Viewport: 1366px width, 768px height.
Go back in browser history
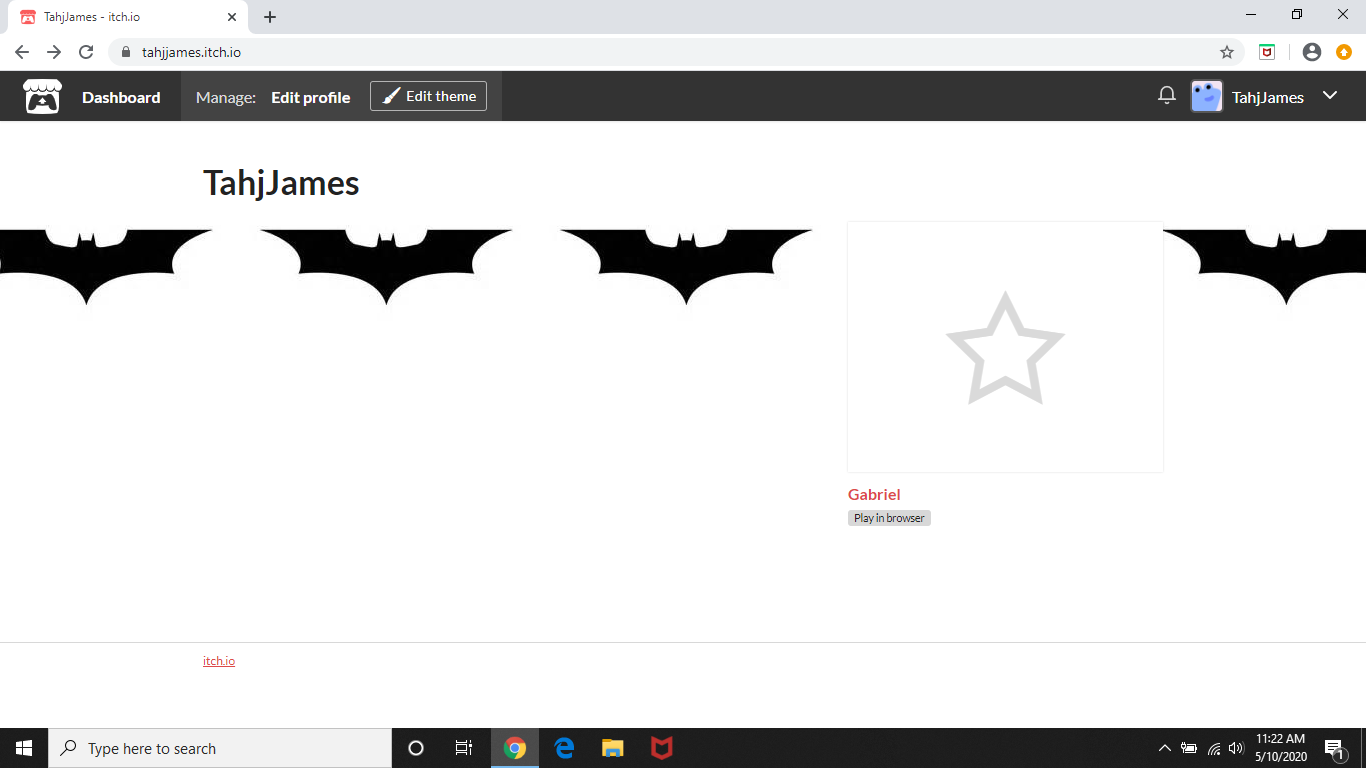point(22,52)
